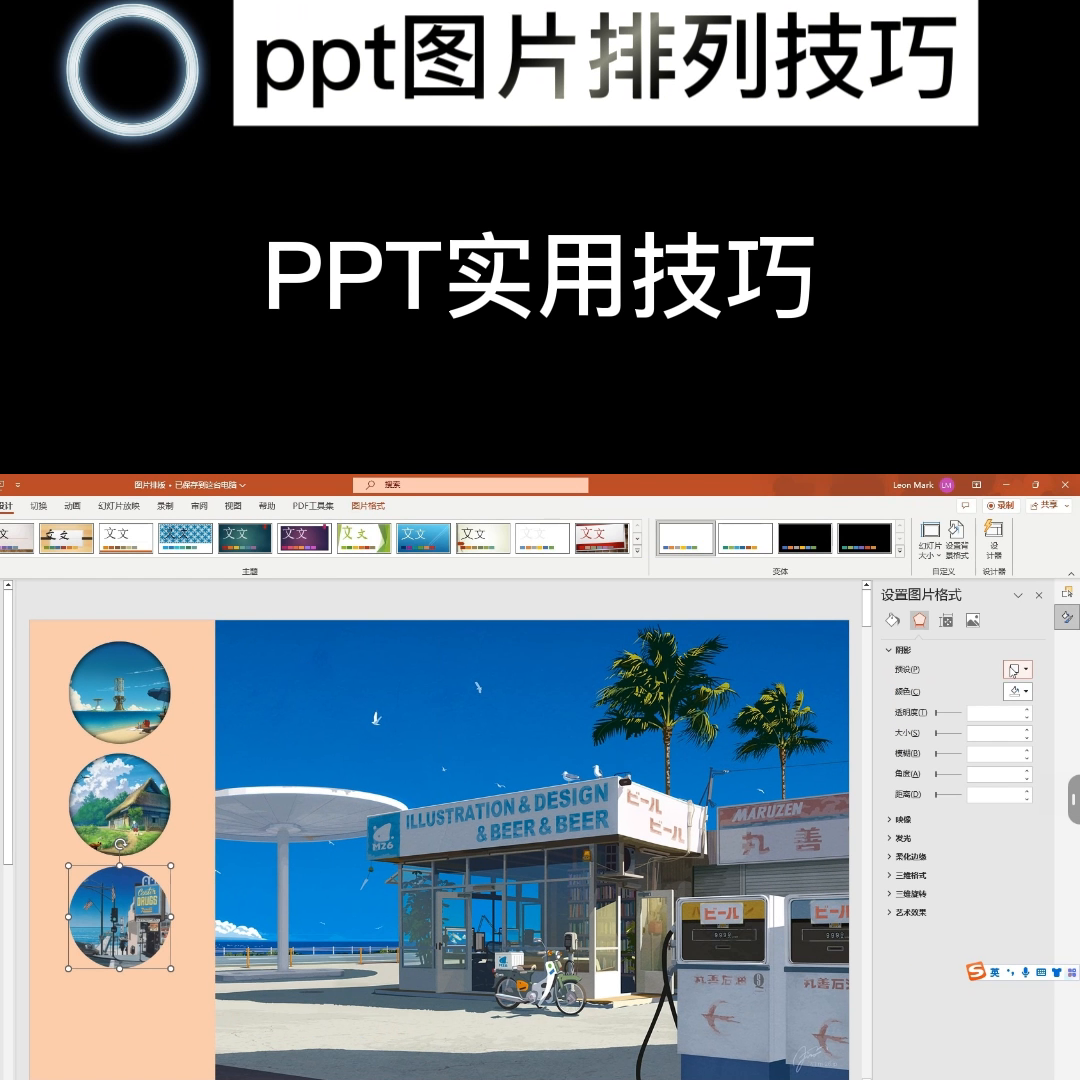Close the 设置图片格式 pane

pyautogui.click(x=1039, y=595)
